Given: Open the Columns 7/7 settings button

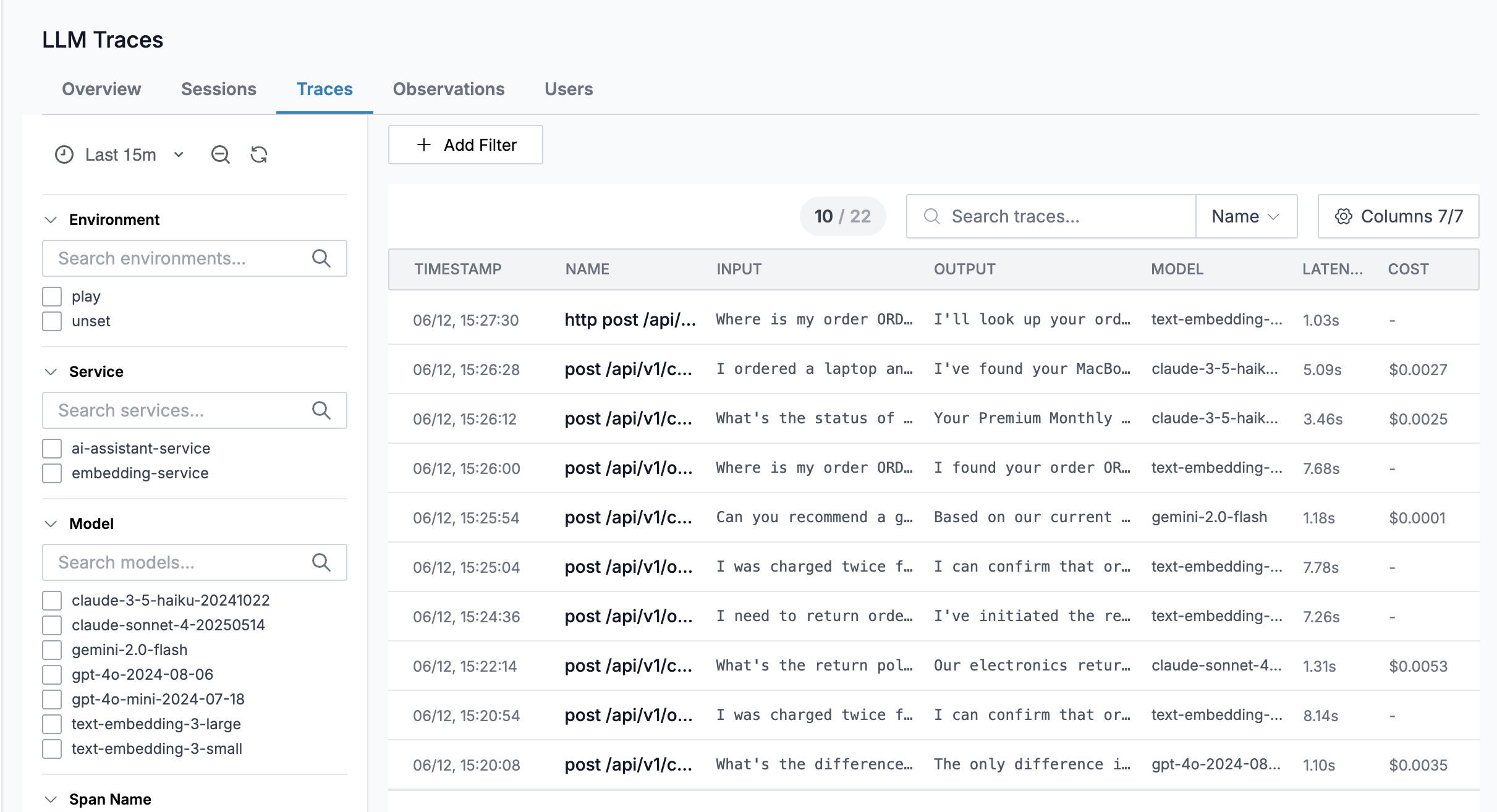Looking at the screenshot, I should click(1398, 216).
